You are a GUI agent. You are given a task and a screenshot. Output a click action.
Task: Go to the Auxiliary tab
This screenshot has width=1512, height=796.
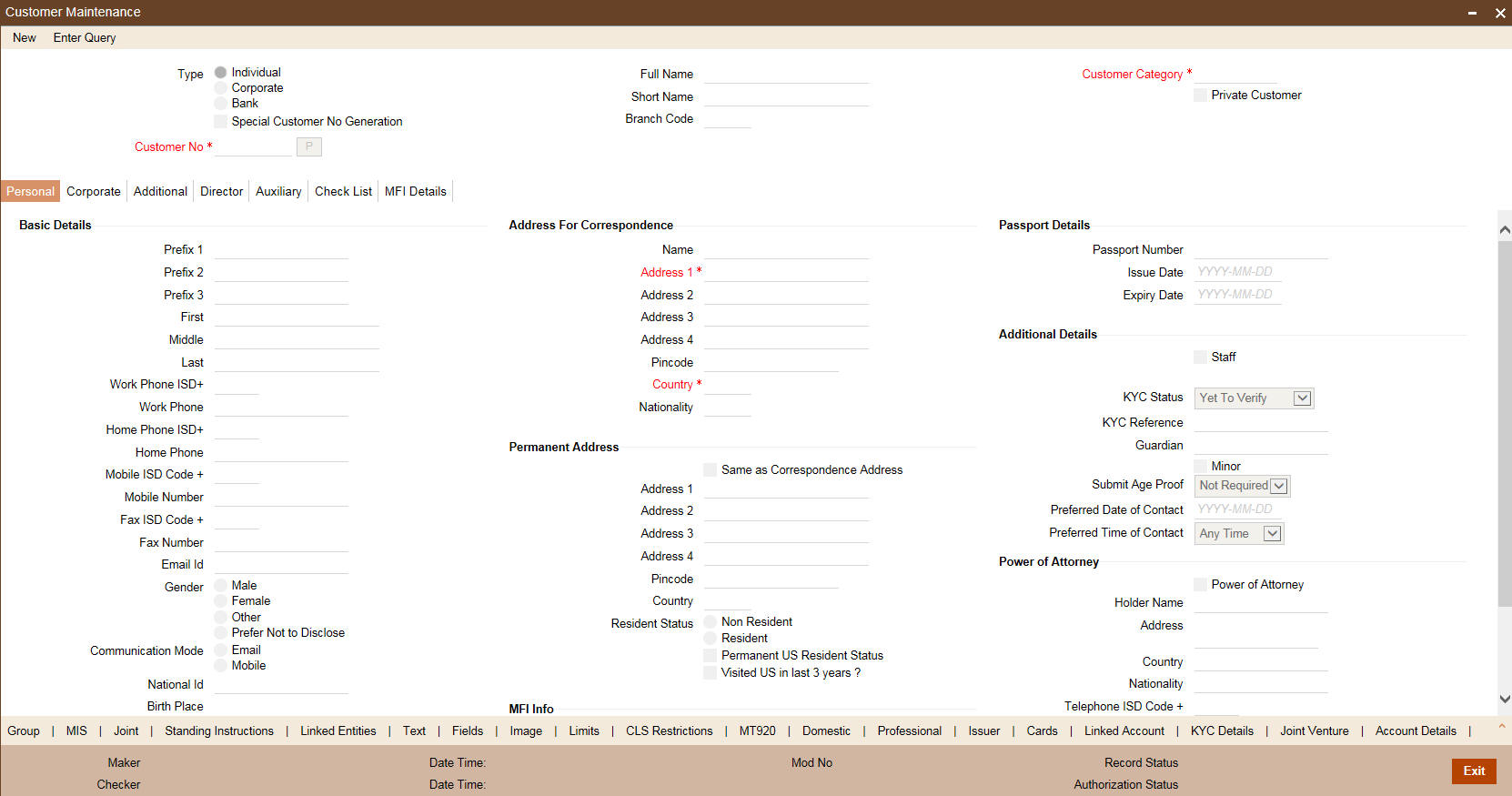278,191
